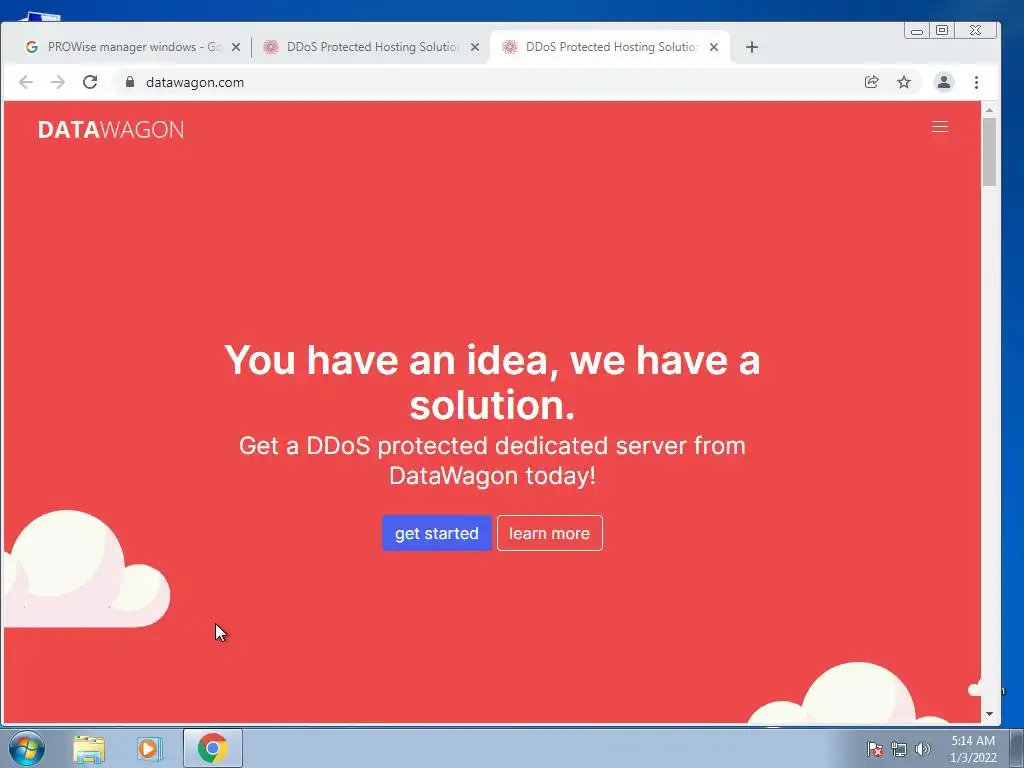This screenshot has height=768, width=1024.
Task: View site information lock icon
Action: 130,82
